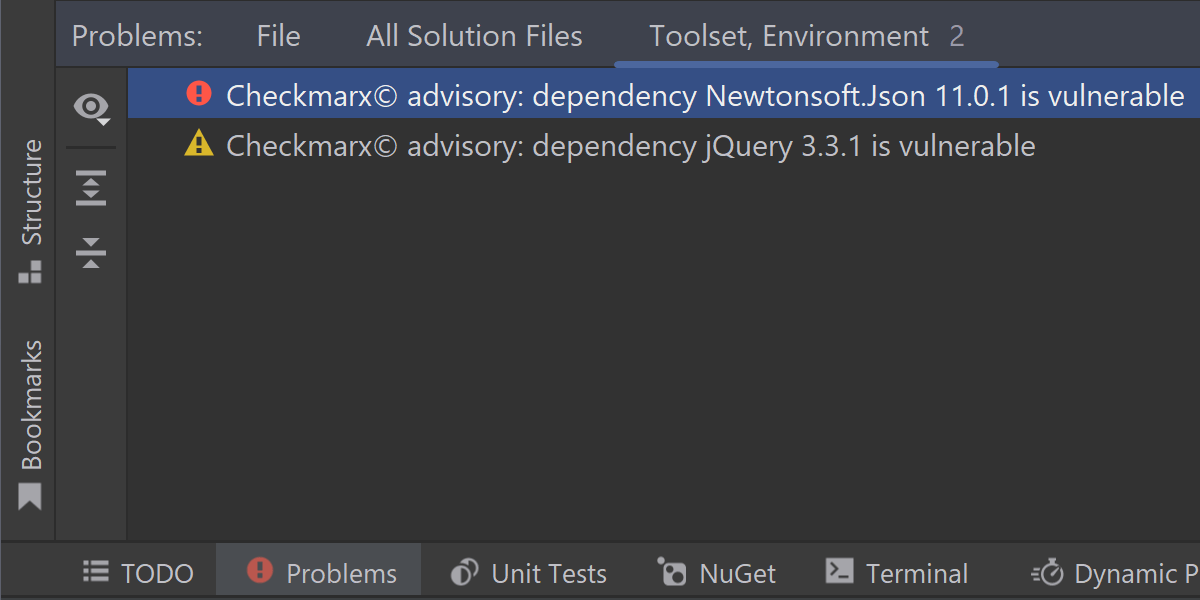Click the Expand All icon

91,188
